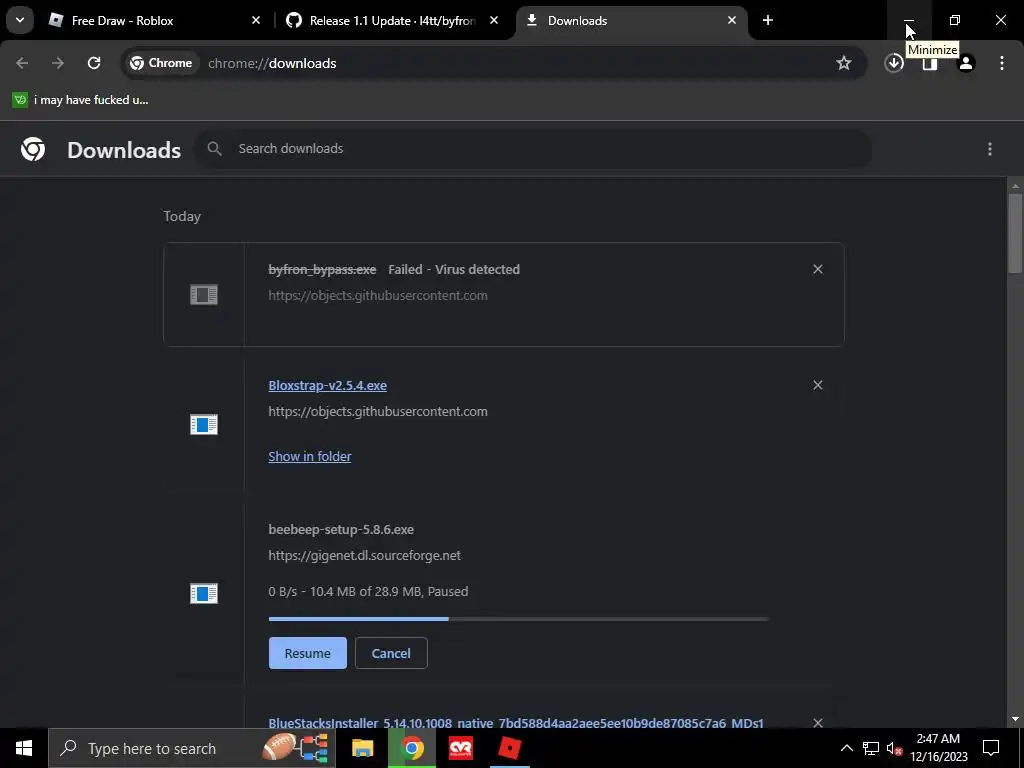Screen dimensions: 1024x768
Task: Remove Bloxstrap-v2.5.4.exe from the list
Action: (818, 385)
